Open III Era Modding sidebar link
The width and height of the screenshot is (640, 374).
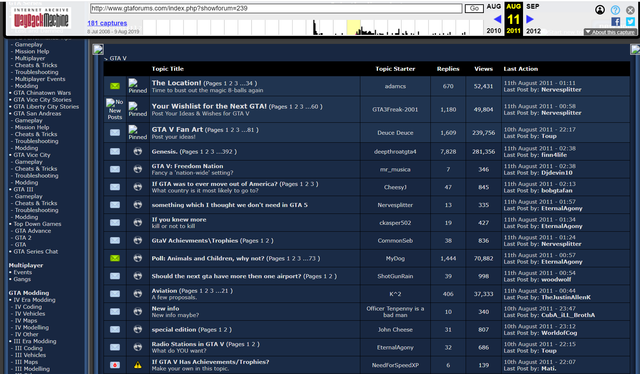pyautogui.click(x=35, y=341)
